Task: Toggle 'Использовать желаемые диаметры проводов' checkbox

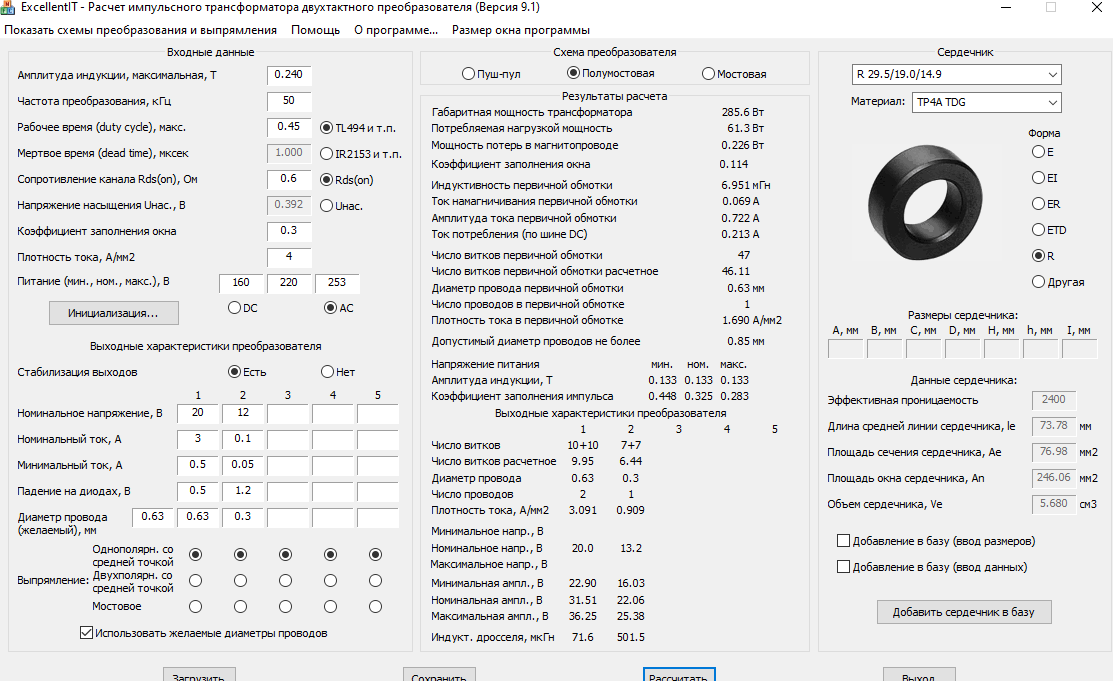Action: click(86, 633)
